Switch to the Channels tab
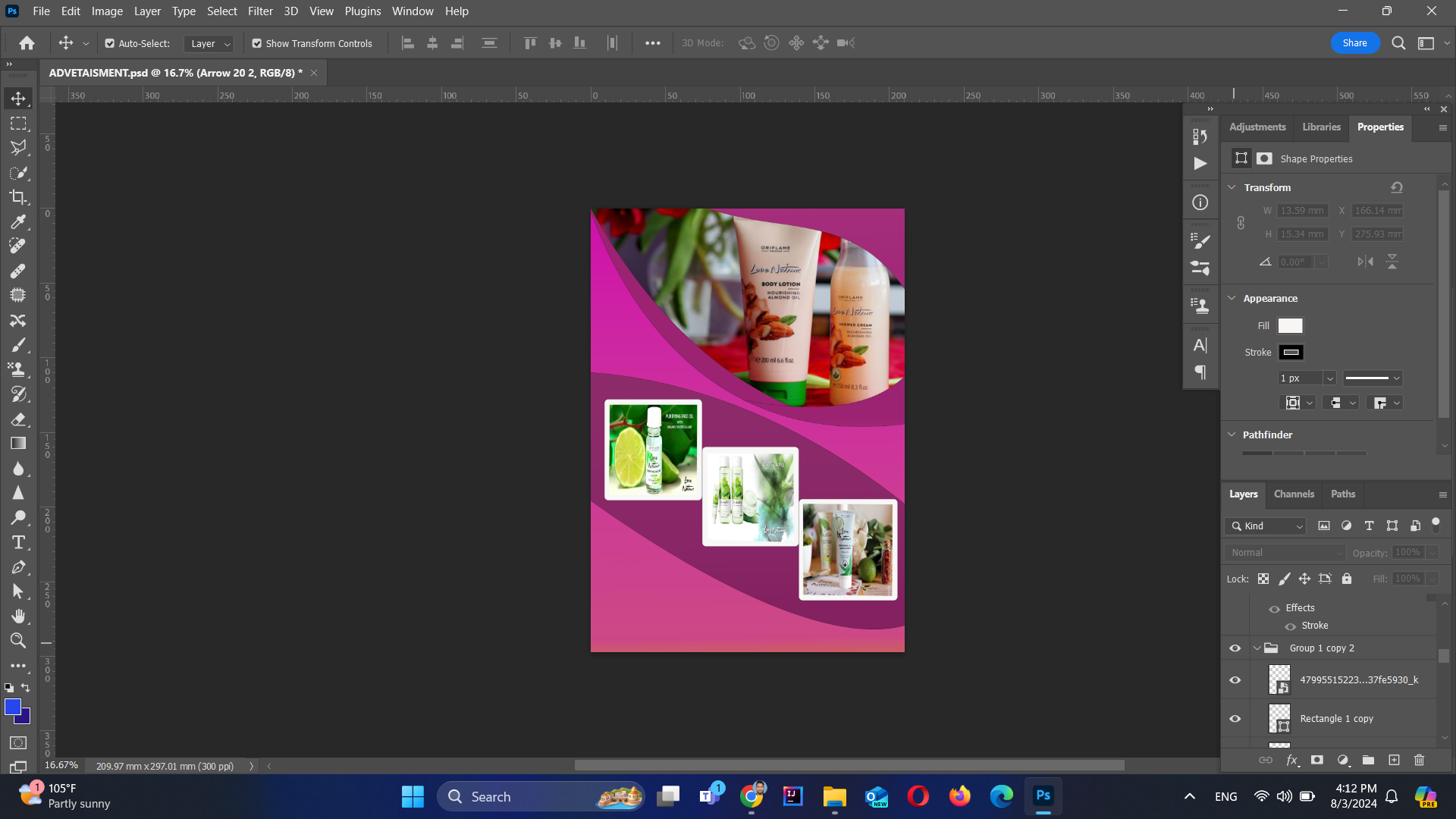 tap(1294, 494)
